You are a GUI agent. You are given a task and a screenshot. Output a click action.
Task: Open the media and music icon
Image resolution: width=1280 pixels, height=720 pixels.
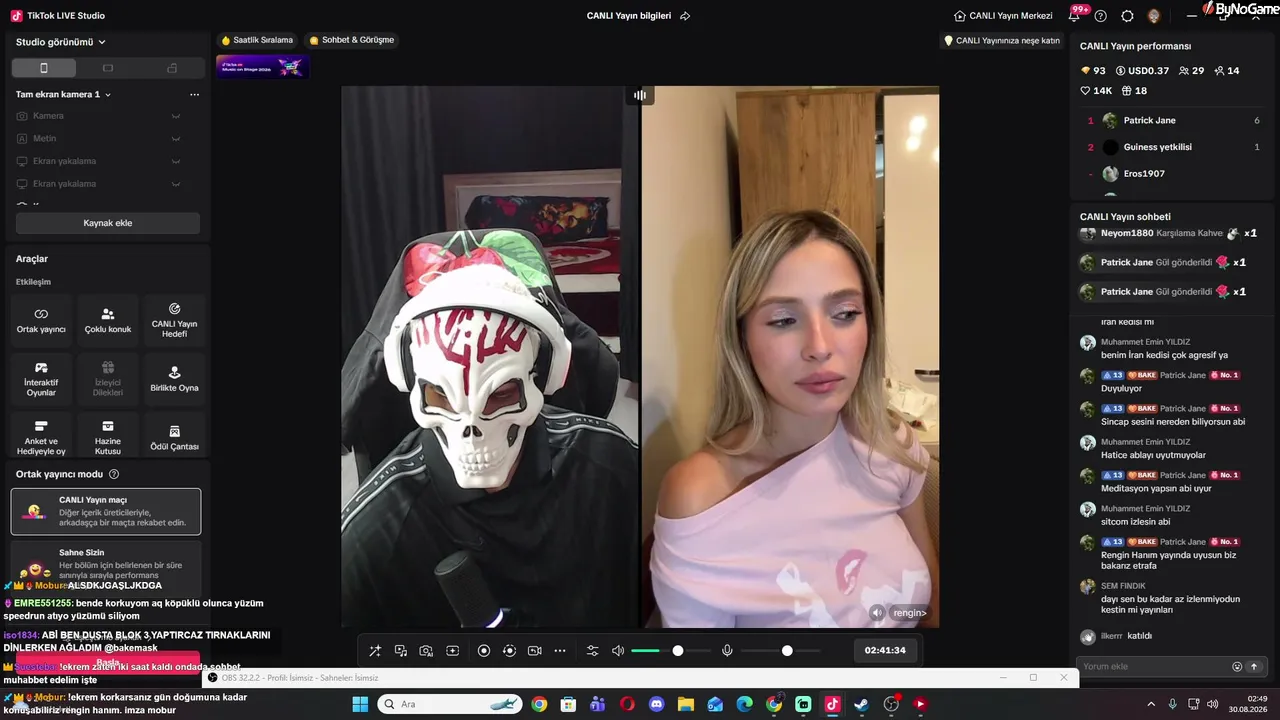click(x=401, y=651)
